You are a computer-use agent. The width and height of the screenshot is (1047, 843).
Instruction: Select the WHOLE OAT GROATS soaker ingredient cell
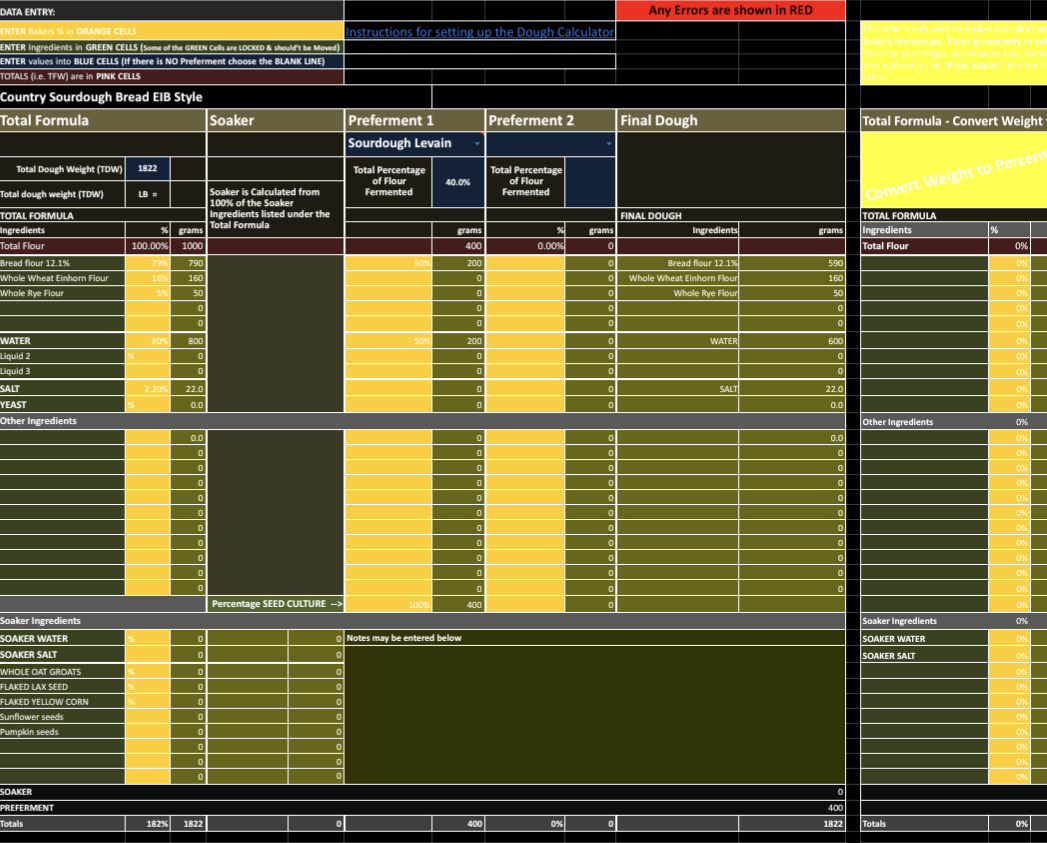[62, 672]
